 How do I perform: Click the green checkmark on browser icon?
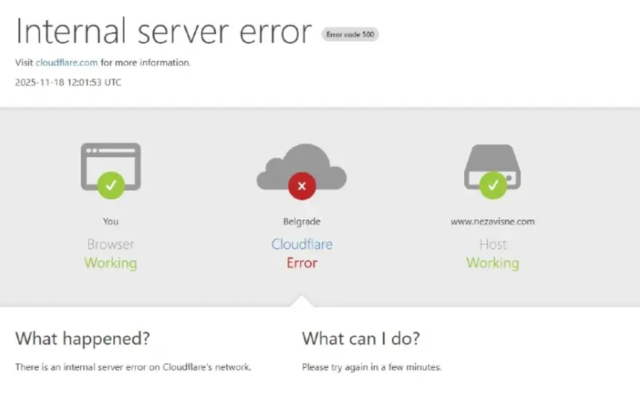pos(110,185)
